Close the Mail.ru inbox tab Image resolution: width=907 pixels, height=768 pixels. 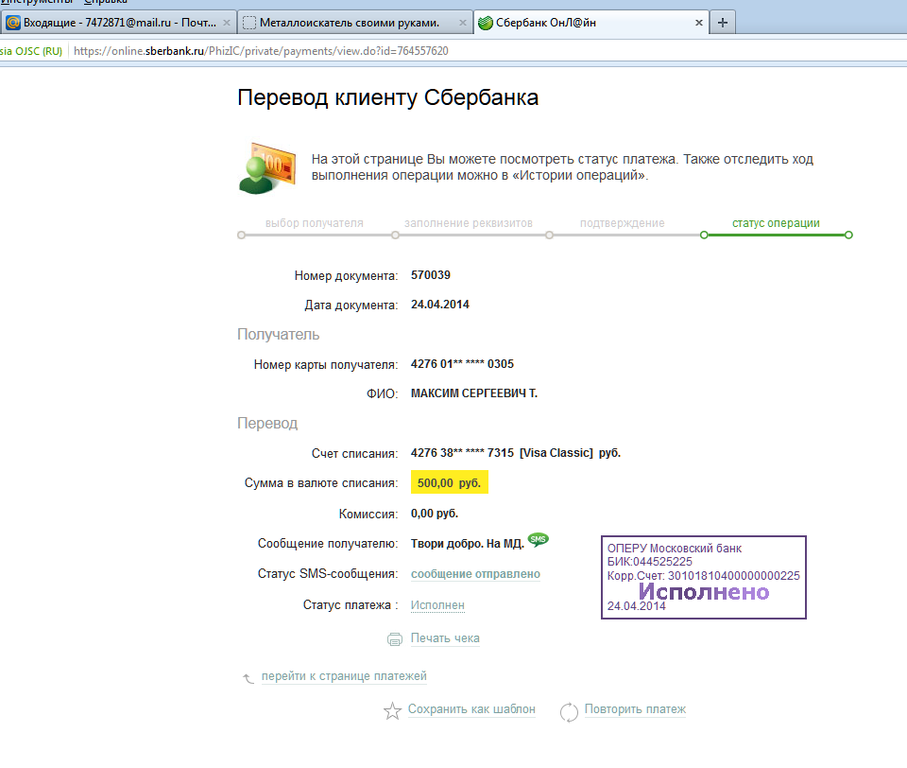click(226, 23)
